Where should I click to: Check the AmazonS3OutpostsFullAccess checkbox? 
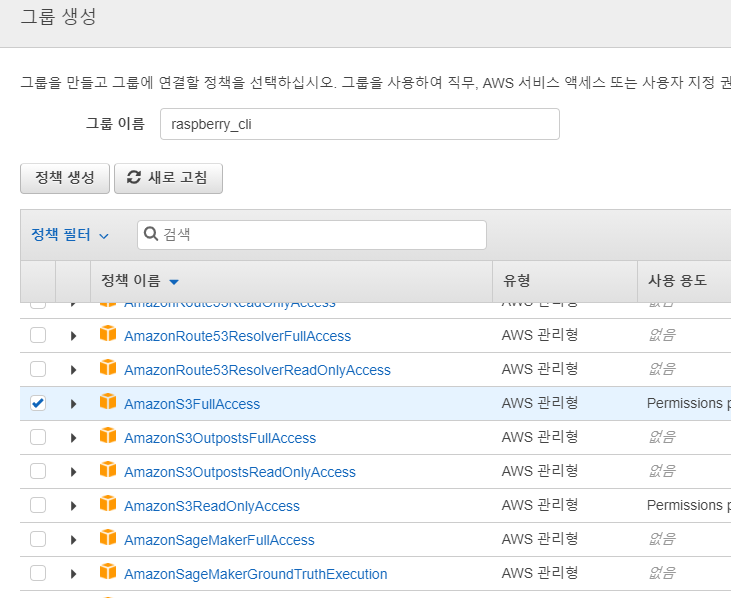38,437
